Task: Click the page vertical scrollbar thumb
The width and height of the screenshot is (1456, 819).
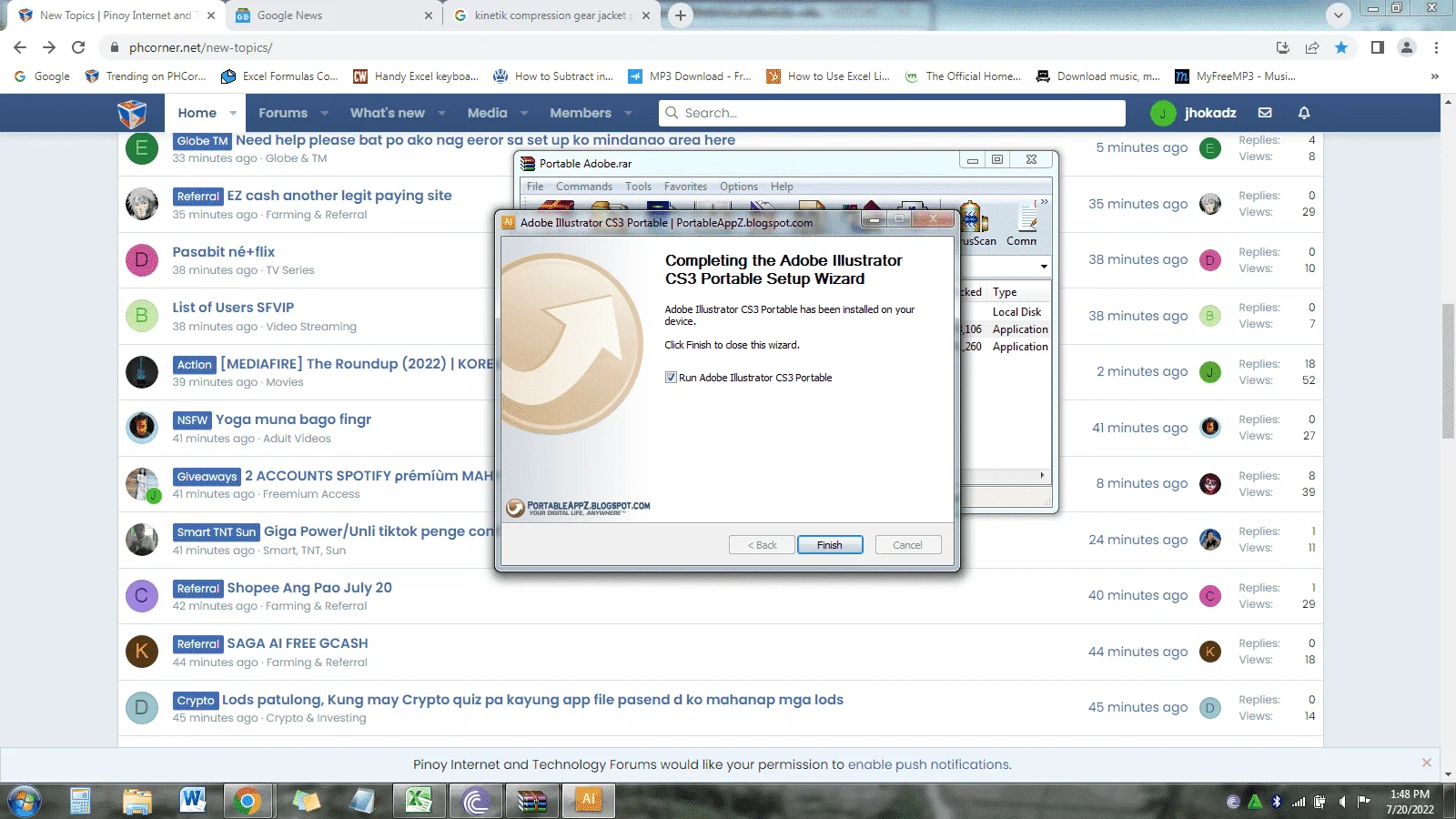Action: coord(1448,371)
